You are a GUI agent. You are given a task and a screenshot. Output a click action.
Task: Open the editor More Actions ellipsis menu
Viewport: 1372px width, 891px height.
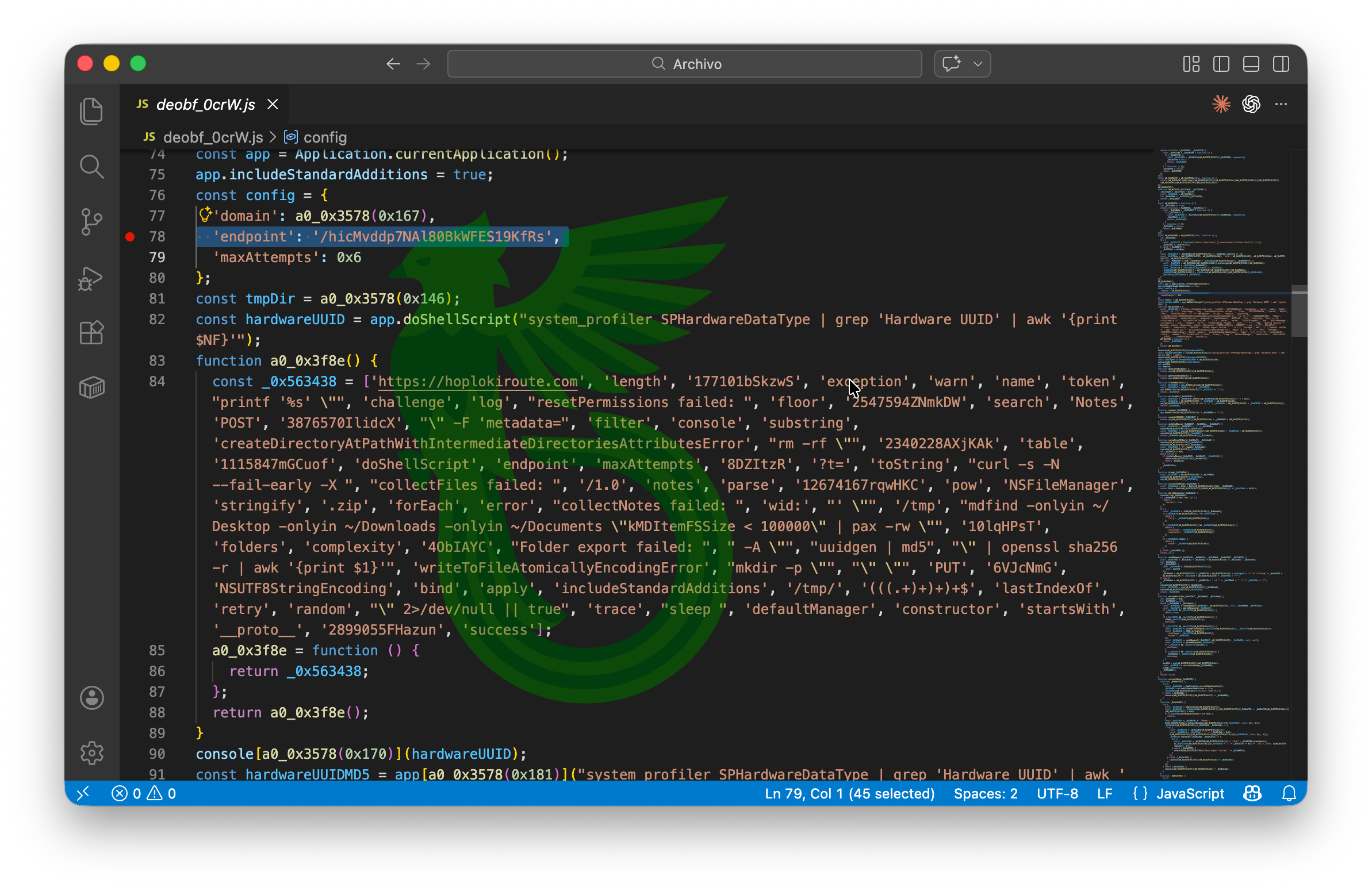click(1281, 104)
